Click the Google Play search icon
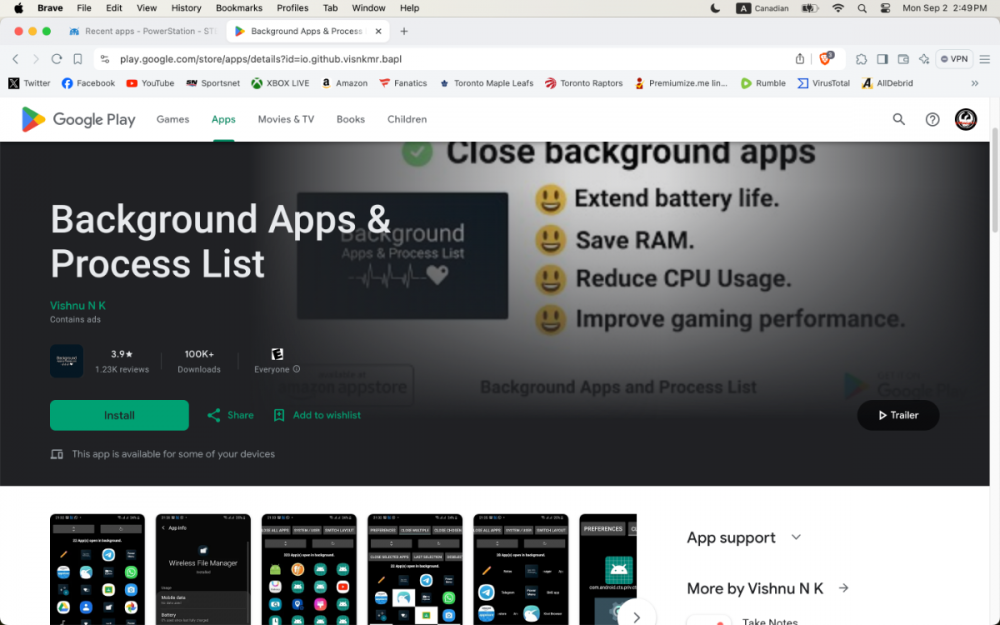 (x=898, y=120)
